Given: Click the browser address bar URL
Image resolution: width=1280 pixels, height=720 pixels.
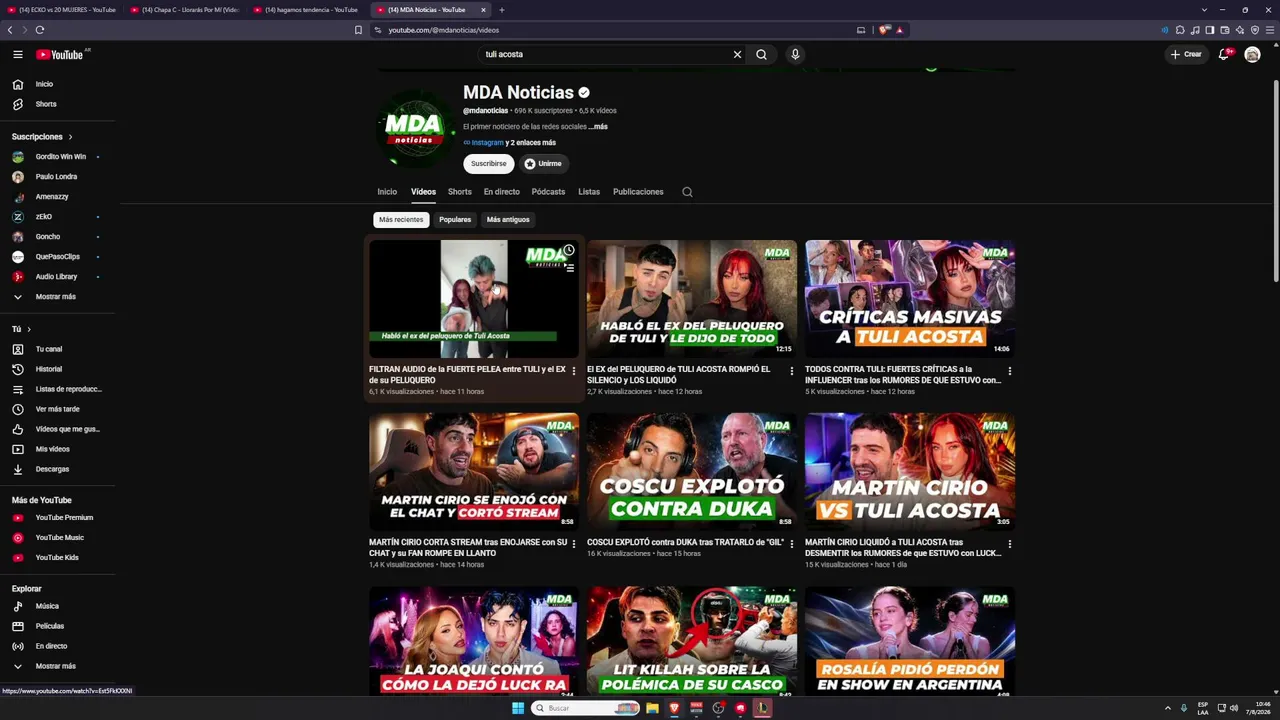Looking at the screenshot, I should 443,30.
